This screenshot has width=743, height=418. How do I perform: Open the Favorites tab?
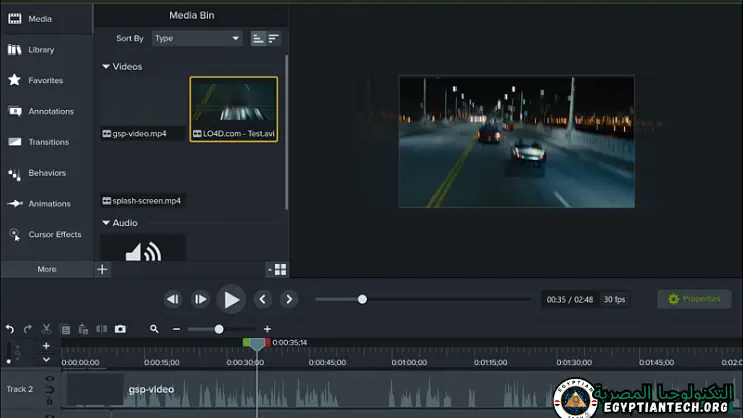point(46,81)
